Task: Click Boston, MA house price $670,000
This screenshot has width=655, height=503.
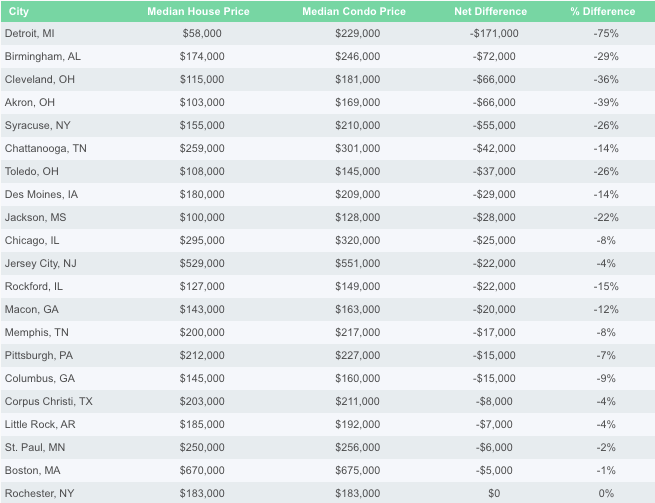Action: (x=202, y=470)
